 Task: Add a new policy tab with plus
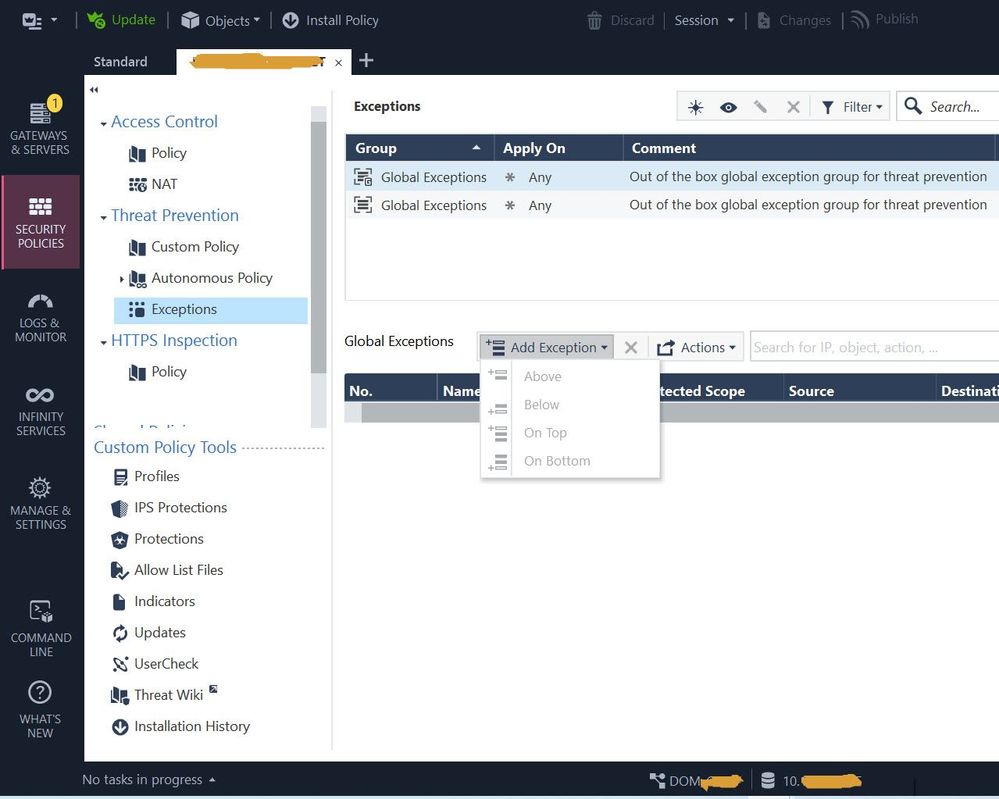point(366,61)
